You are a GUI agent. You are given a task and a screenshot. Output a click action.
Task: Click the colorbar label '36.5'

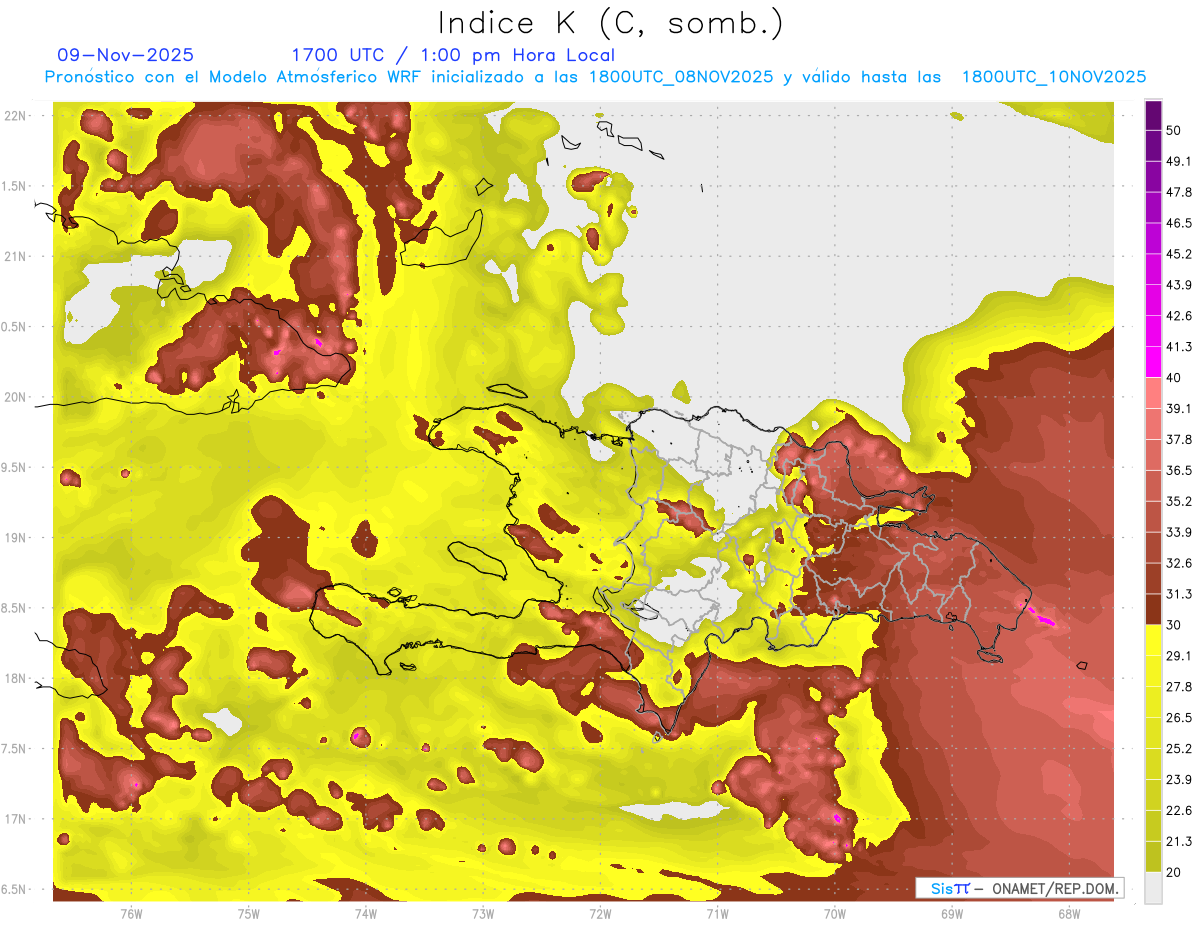(x=1179, y=470)
